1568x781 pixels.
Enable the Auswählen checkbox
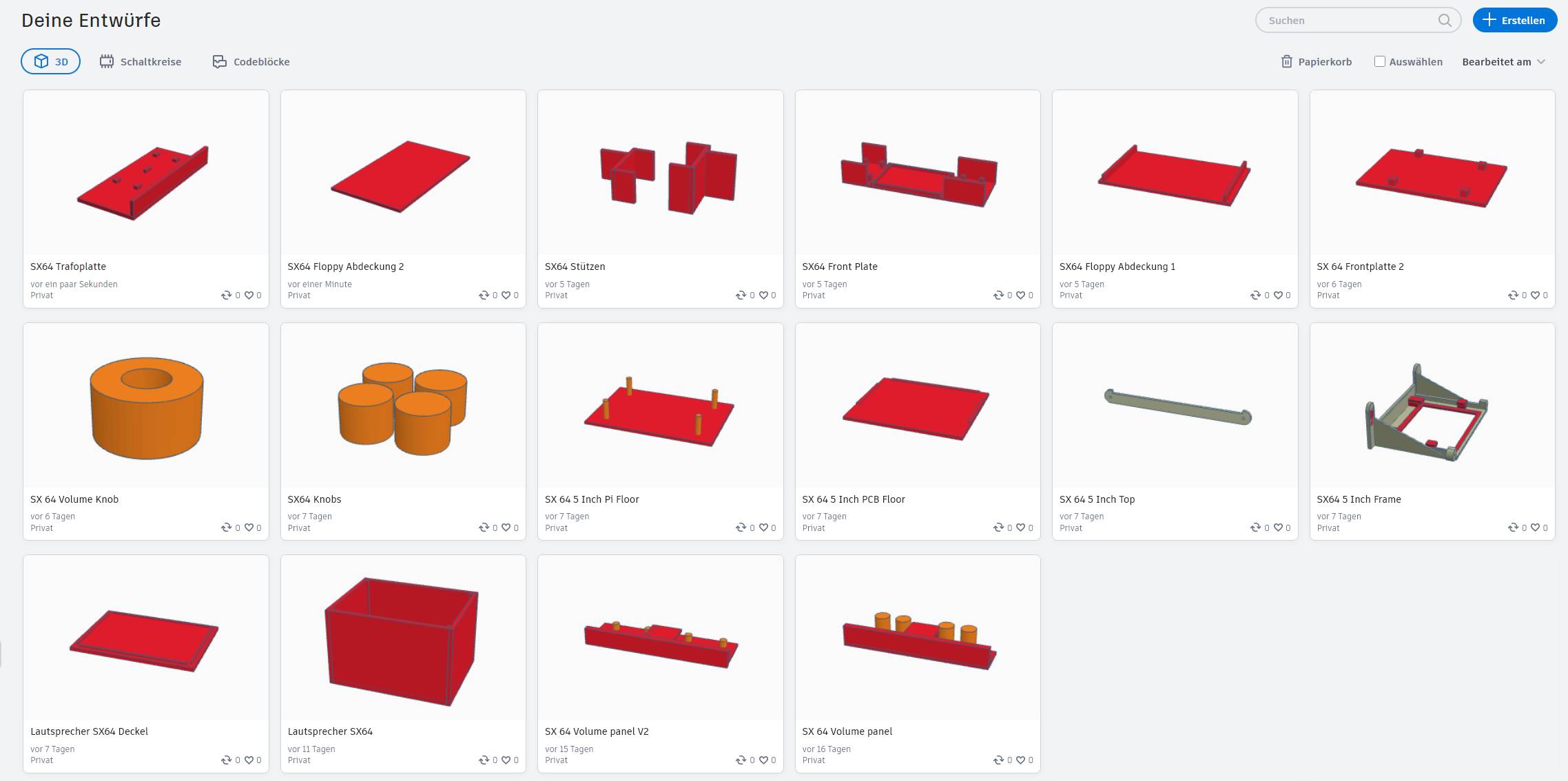[1380, 61]
